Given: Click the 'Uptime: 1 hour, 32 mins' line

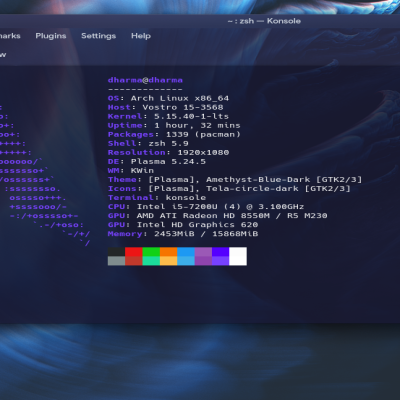Looking at the screenshot, I should [174, 125].
